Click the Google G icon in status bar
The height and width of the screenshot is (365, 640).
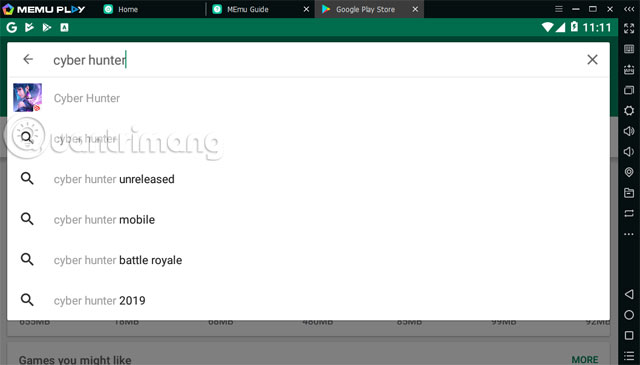pyautogui.click(x=12, y=27)
